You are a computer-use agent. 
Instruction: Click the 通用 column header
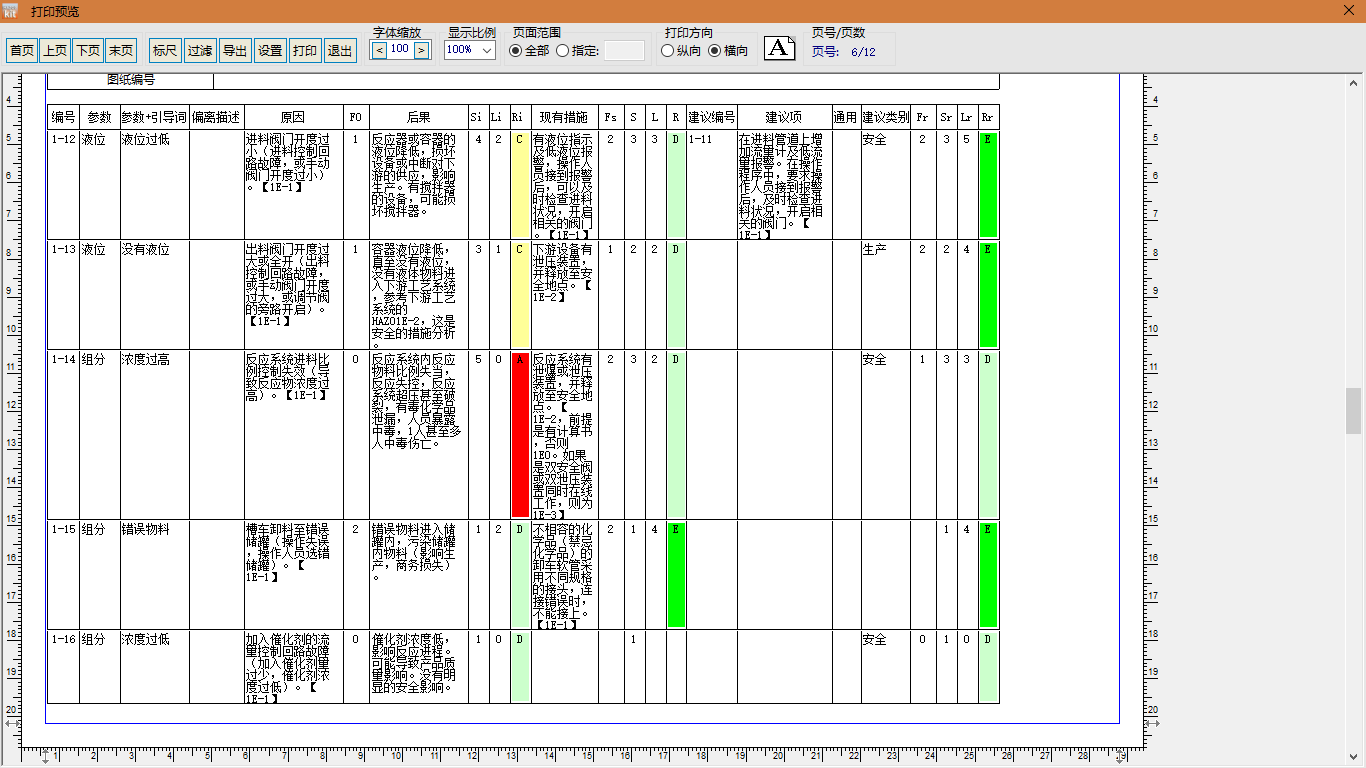click(x=846, y=117)
